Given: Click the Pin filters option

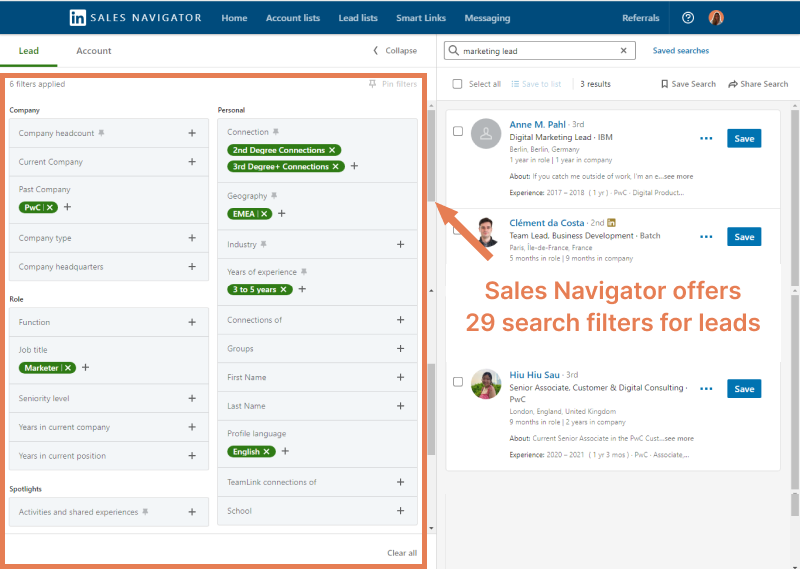Looking at the screenshot, I should [393, 84].
